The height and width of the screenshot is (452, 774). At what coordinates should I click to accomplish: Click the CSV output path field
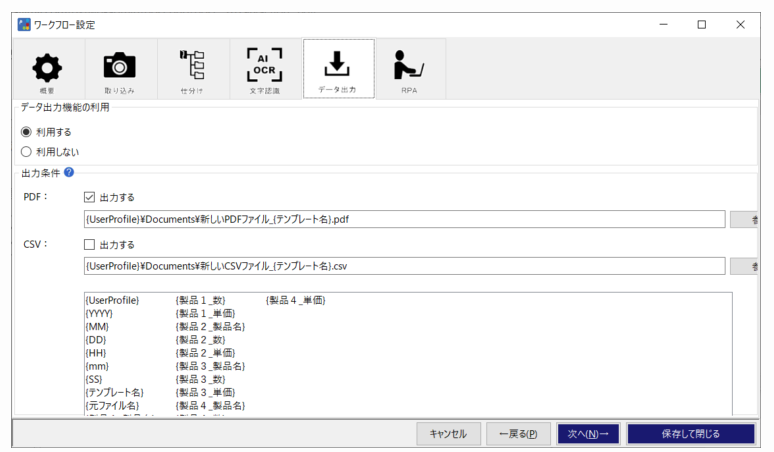(x=404, y=266)
